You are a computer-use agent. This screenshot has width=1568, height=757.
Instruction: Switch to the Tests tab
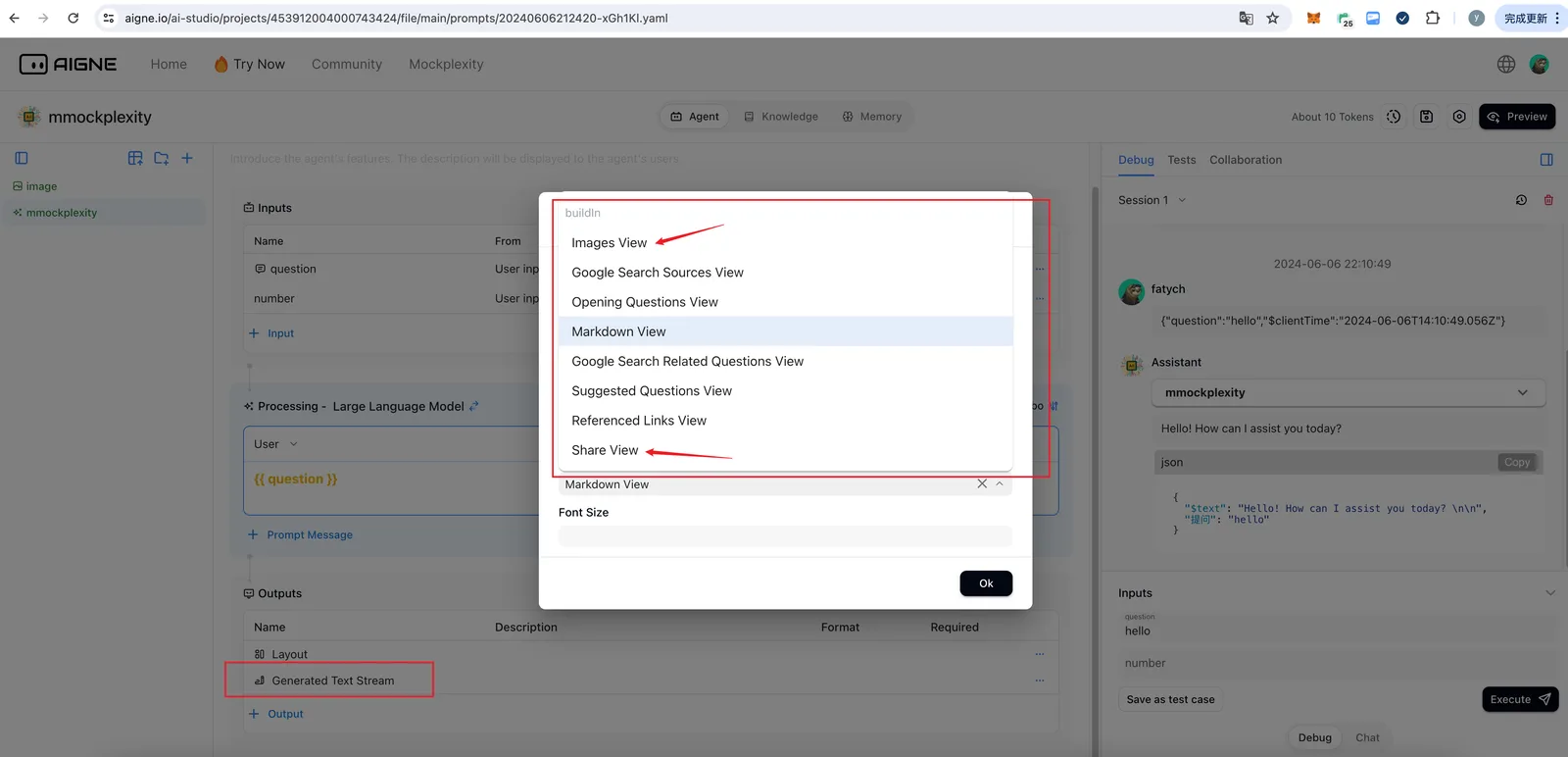coord(1182,160)
